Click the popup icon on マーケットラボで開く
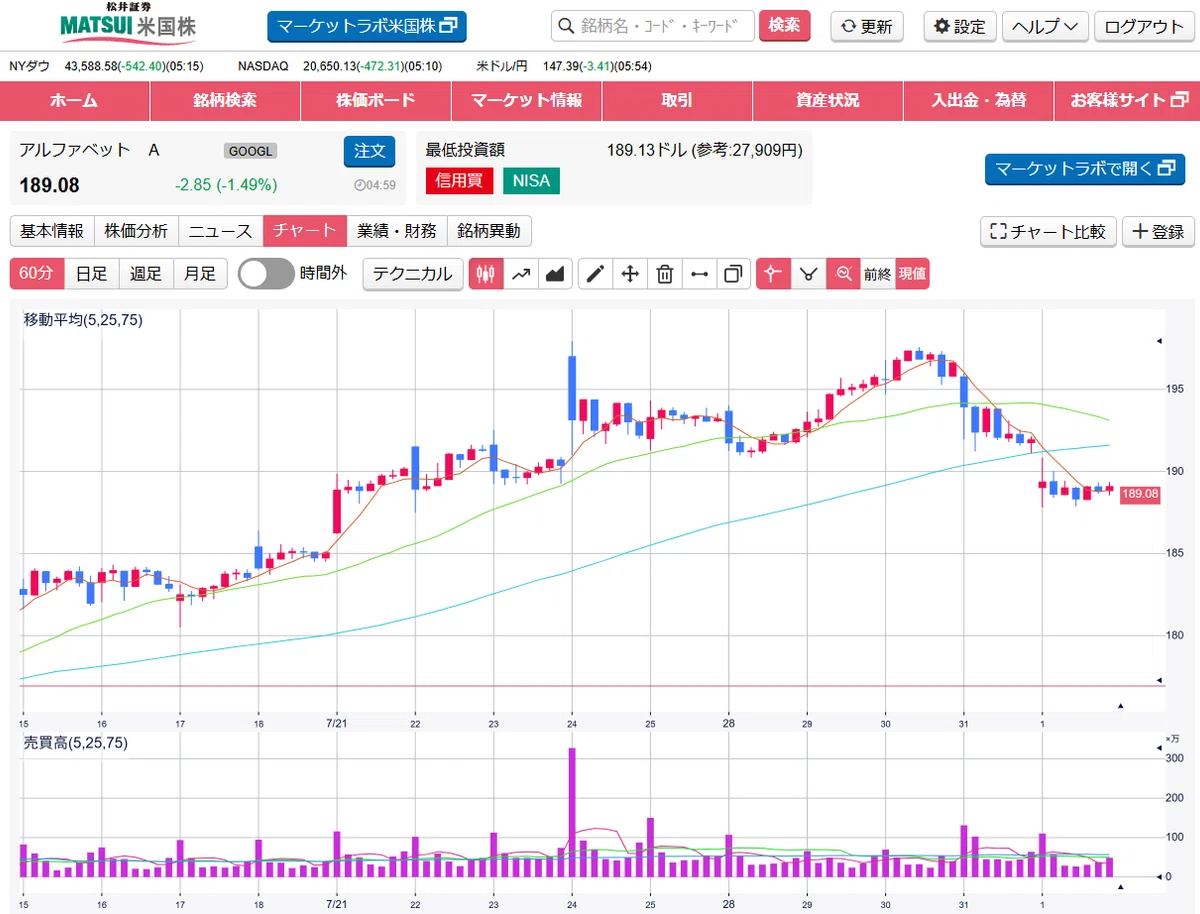 pos(1166,169)
